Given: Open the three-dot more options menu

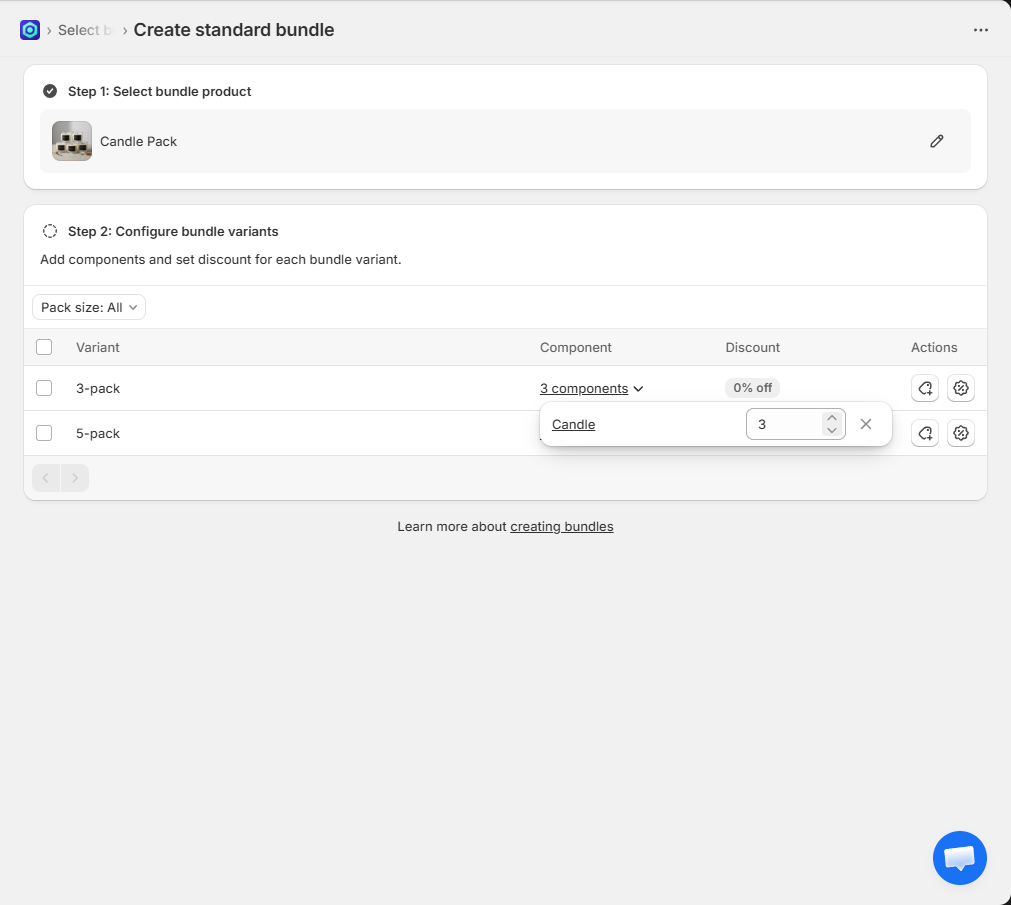Looking at the screenshot, I should pos(980,30).
